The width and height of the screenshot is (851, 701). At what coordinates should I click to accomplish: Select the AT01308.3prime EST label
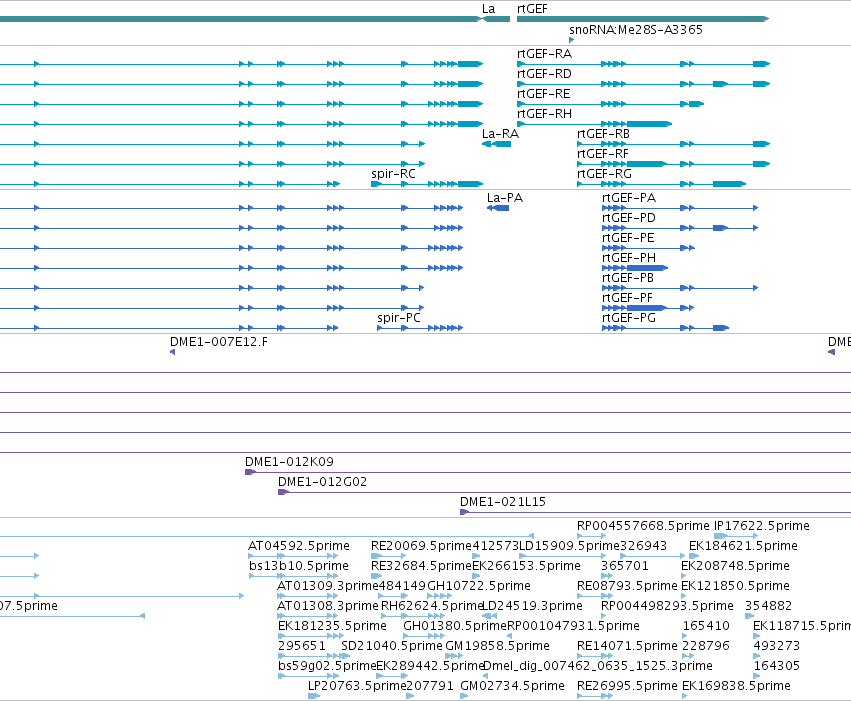click(328, 607)
